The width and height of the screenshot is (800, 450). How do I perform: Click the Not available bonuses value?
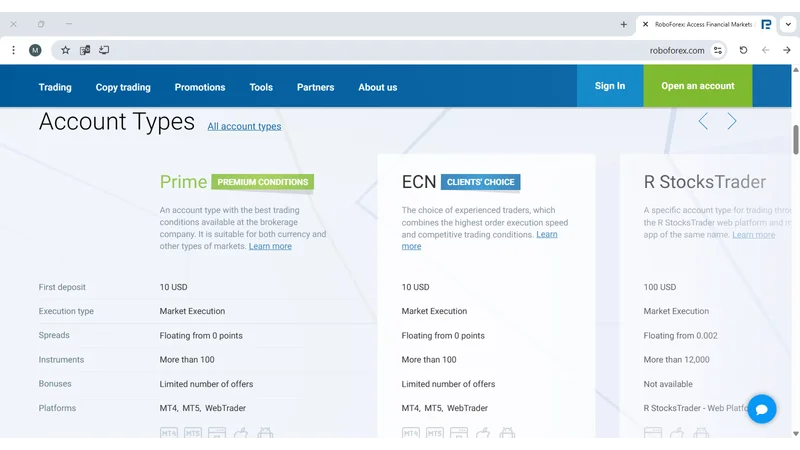[x=668, y=384]
